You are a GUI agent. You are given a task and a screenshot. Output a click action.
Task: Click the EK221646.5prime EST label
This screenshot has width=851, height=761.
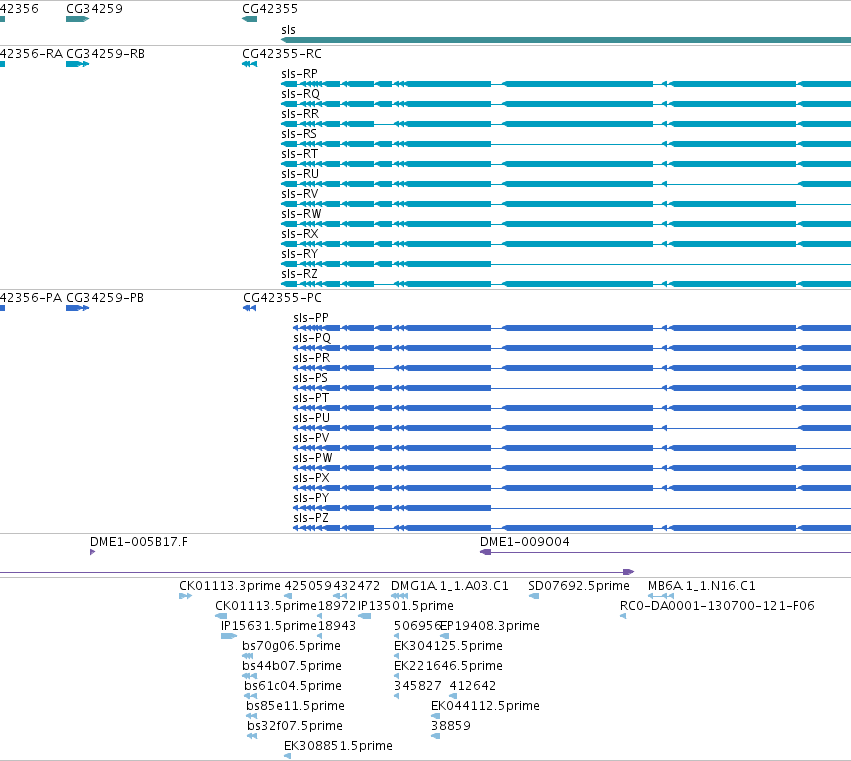click(448, 666)
